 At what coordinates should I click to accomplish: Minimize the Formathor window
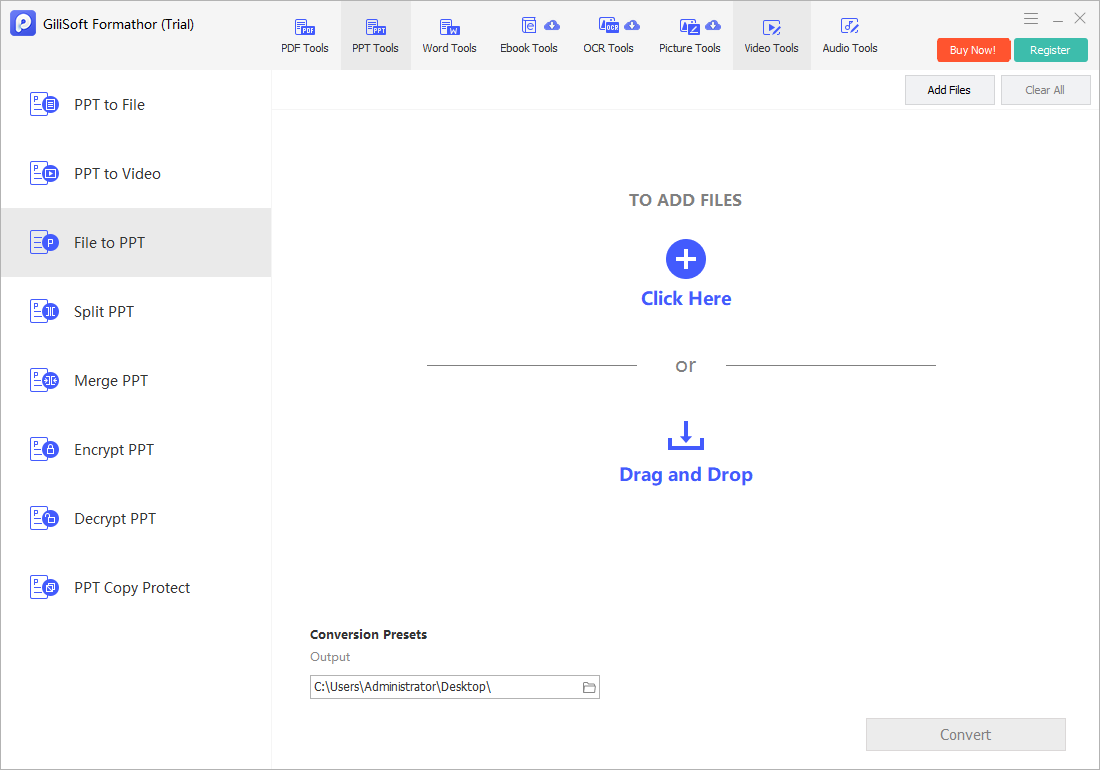[x=1057, y=20]
